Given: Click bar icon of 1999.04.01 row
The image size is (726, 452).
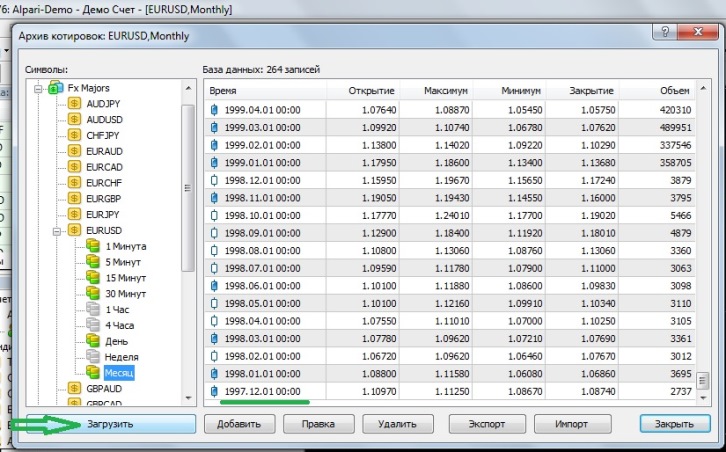Looking at the screenshot, I should tap(213, 110).
